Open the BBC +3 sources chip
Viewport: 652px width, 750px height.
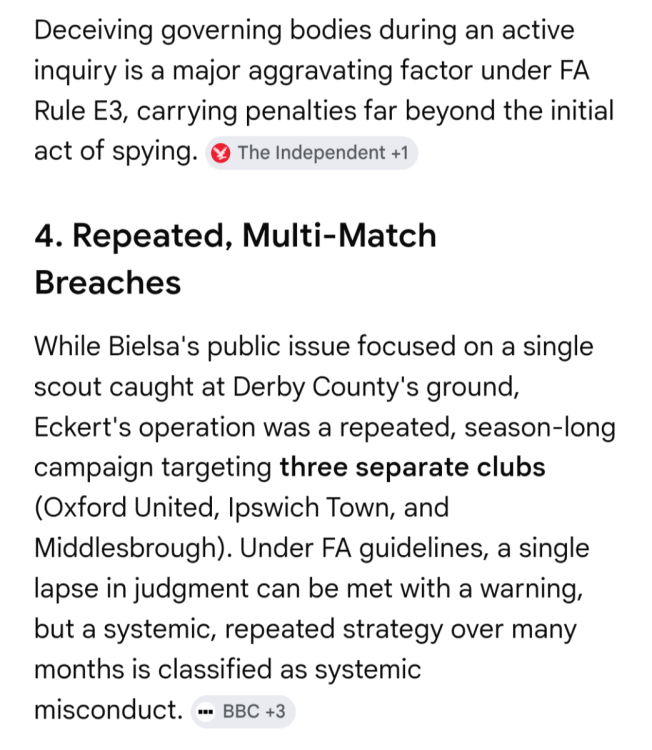tap(243, 712)
